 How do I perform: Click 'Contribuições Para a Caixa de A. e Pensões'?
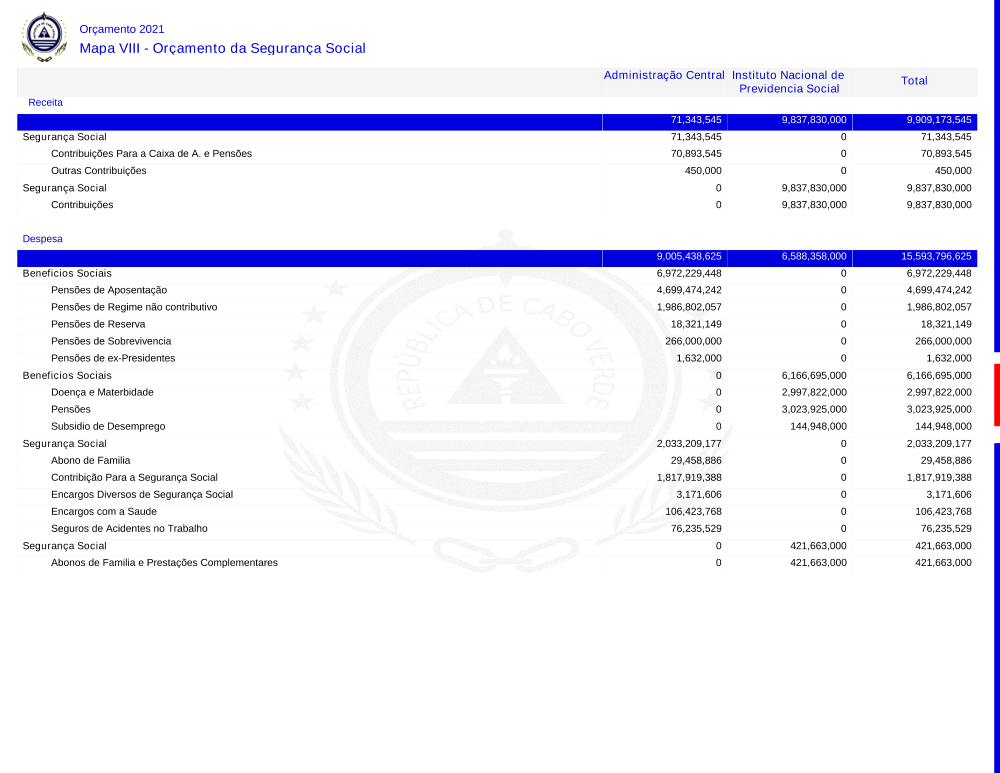pos(151,153)
